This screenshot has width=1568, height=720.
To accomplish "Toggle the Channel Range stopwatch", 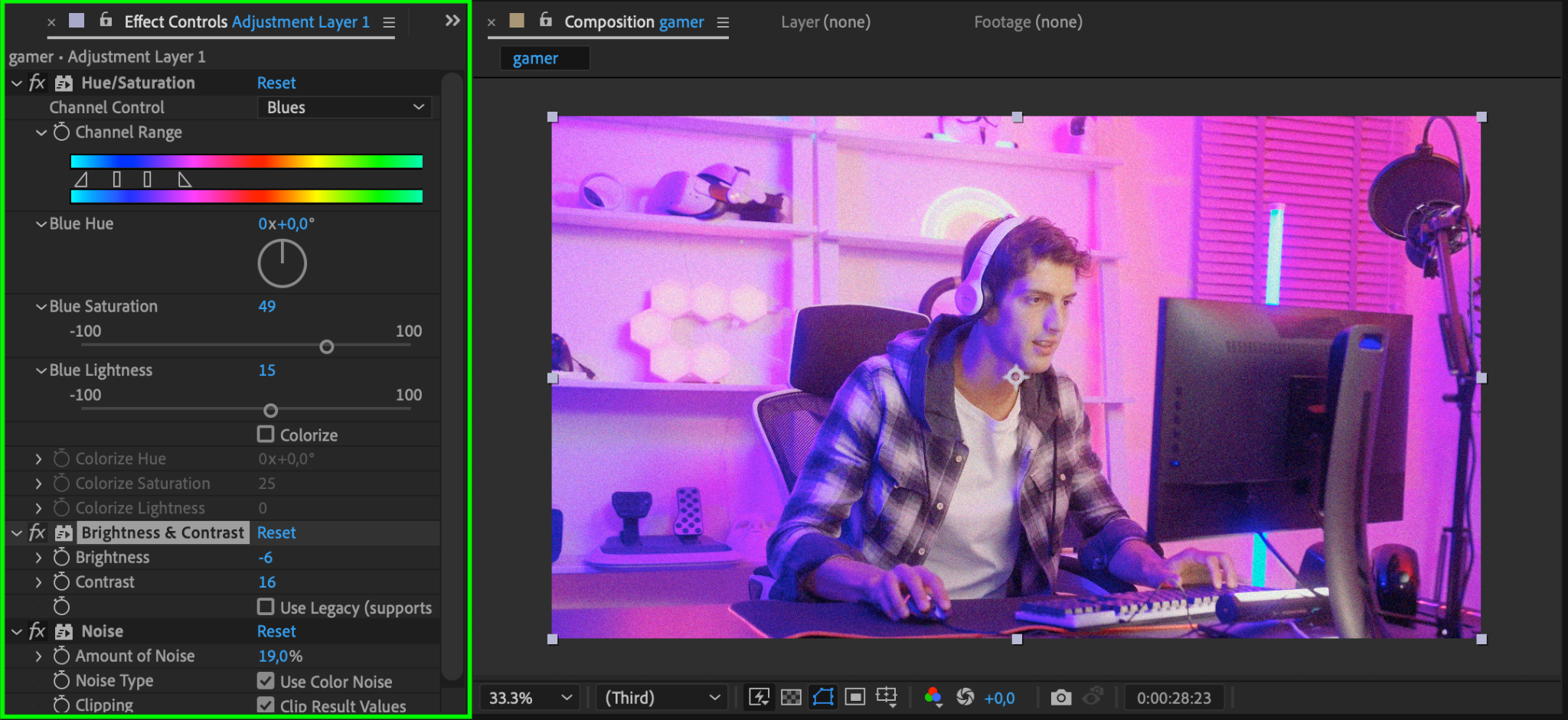I will point(61,132).
